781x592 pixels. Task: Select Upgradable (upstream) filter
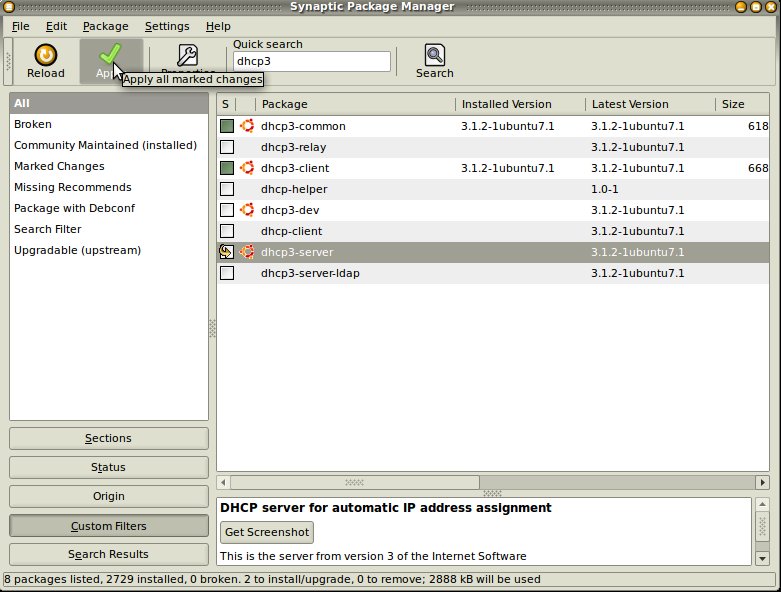109,250
